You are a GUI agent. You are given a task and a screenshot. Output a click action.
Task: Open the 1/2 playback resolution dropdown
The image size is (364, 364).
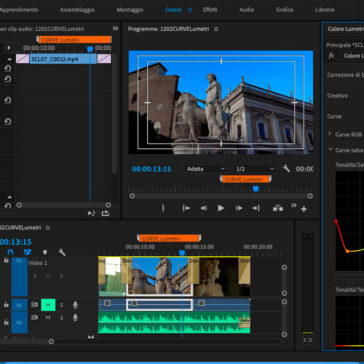255,169
